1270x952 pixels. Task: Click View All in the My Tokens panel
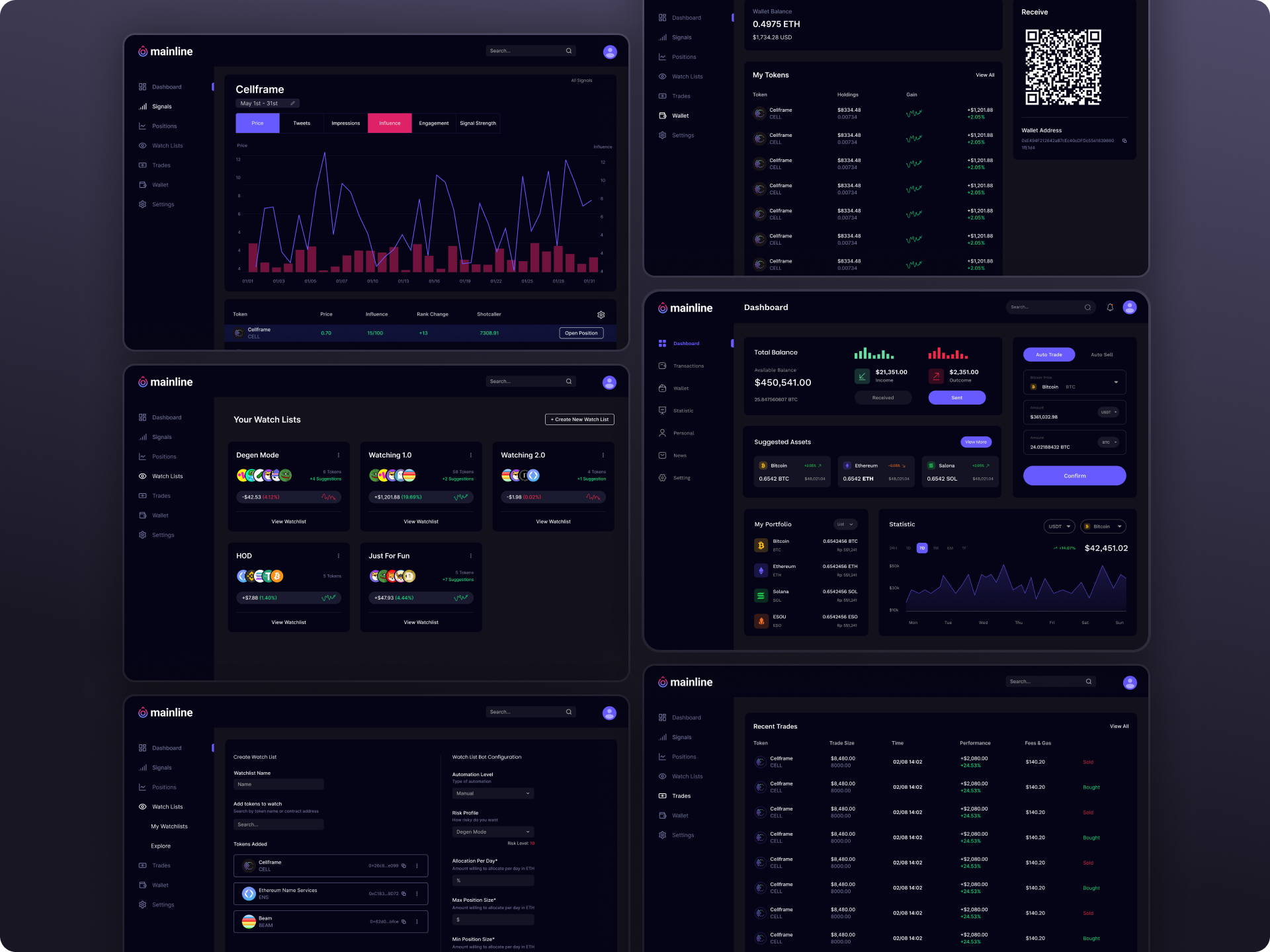[985, 75]
